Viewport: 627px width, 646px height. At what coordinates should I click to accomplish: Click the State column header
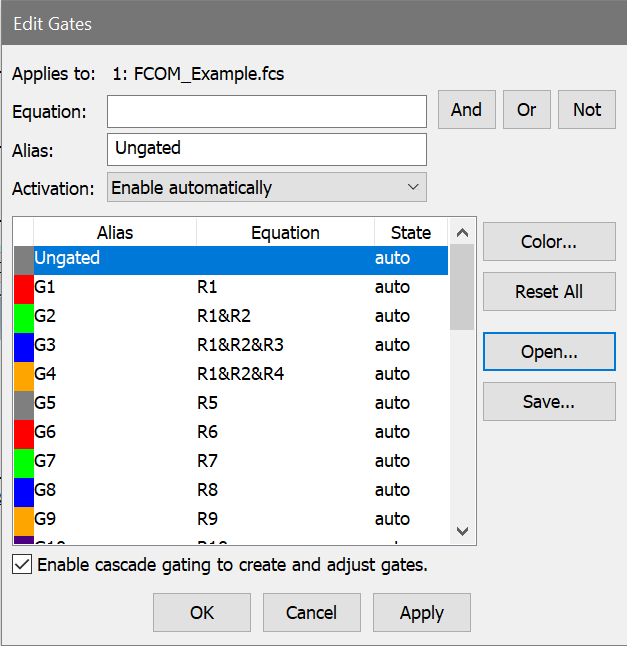tap(410, 233)
